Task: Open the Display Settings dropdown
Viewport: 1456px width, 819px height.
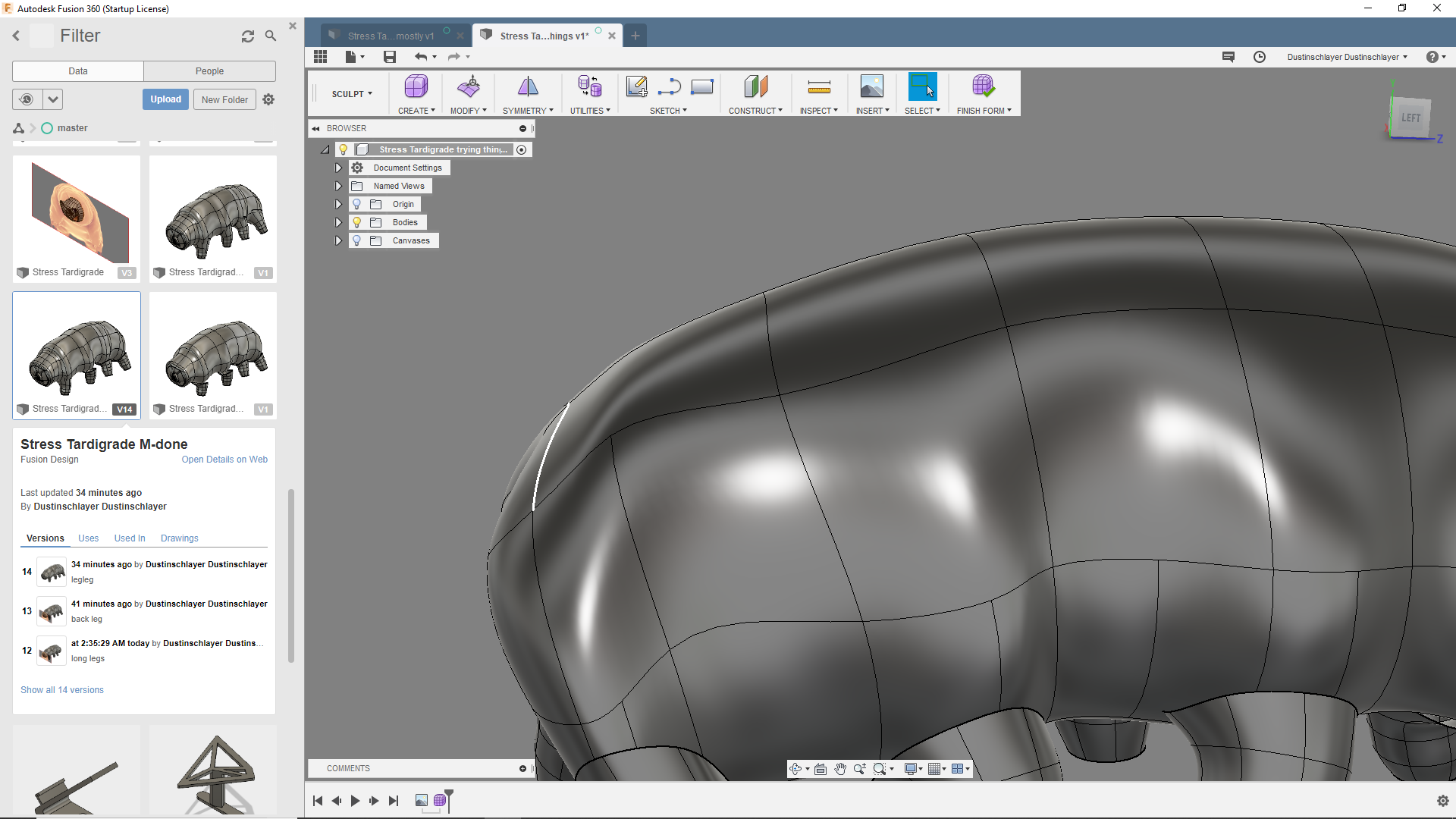Action: [913, 769]
